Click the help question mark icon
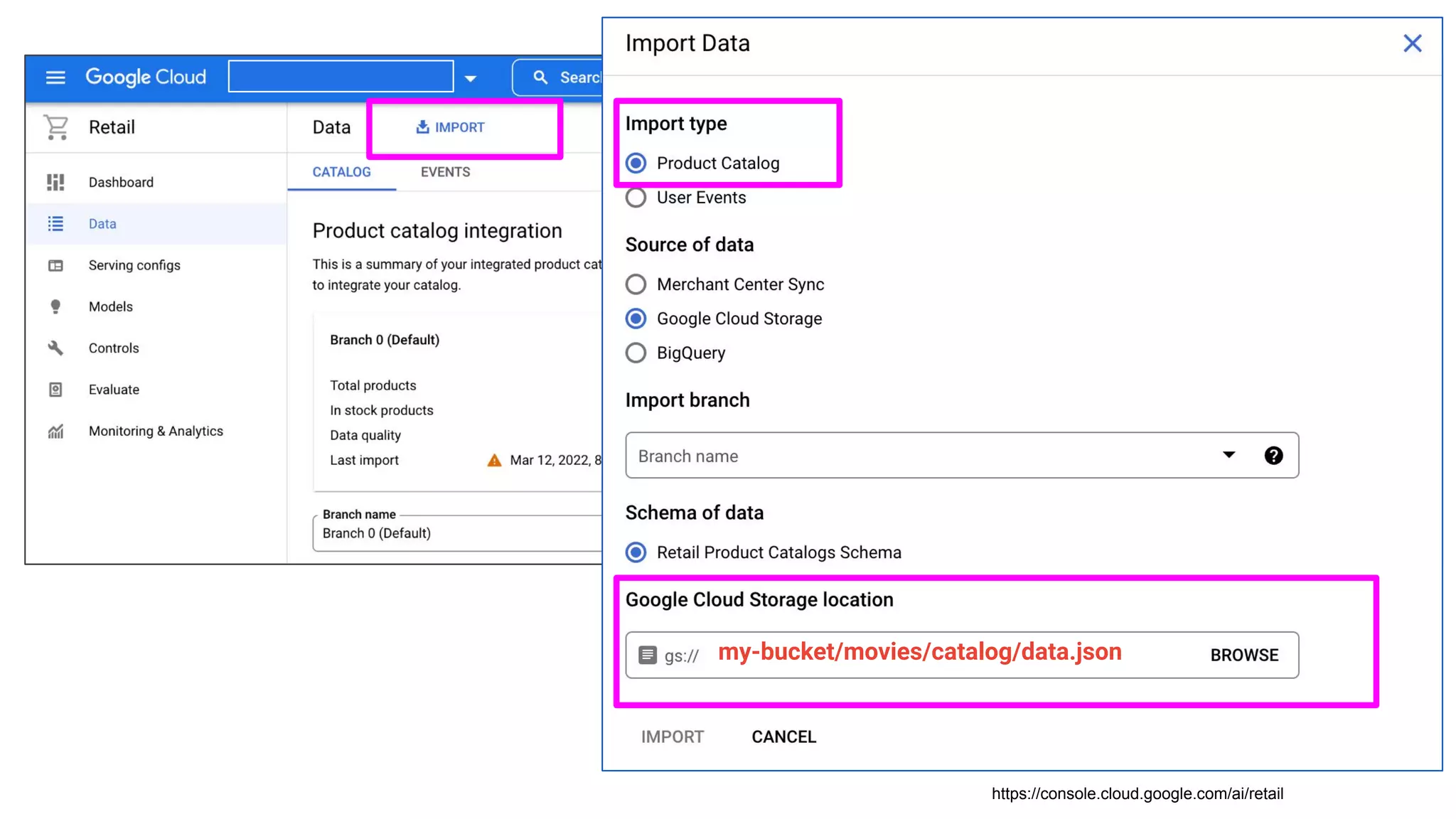 [1273, 456]
